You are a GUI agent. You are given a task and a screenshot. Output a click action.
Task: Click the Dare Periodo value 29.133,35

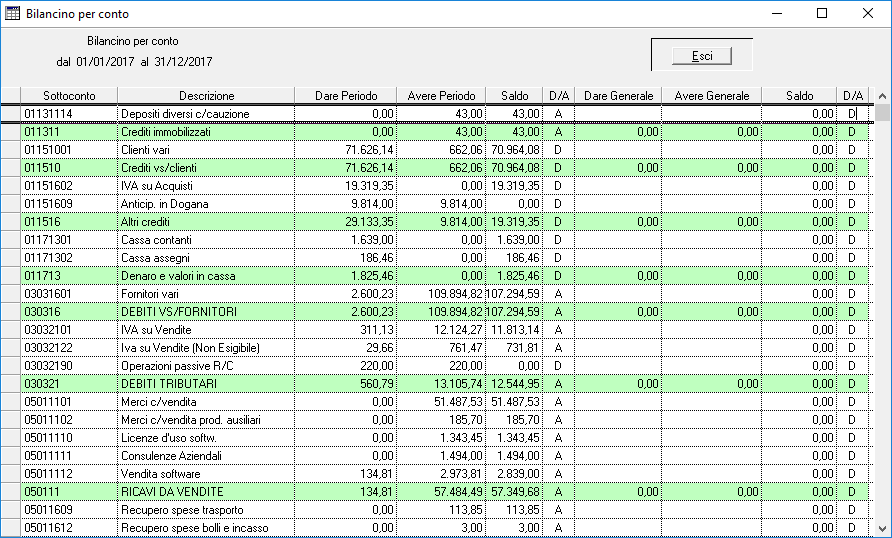click(369, 222)
